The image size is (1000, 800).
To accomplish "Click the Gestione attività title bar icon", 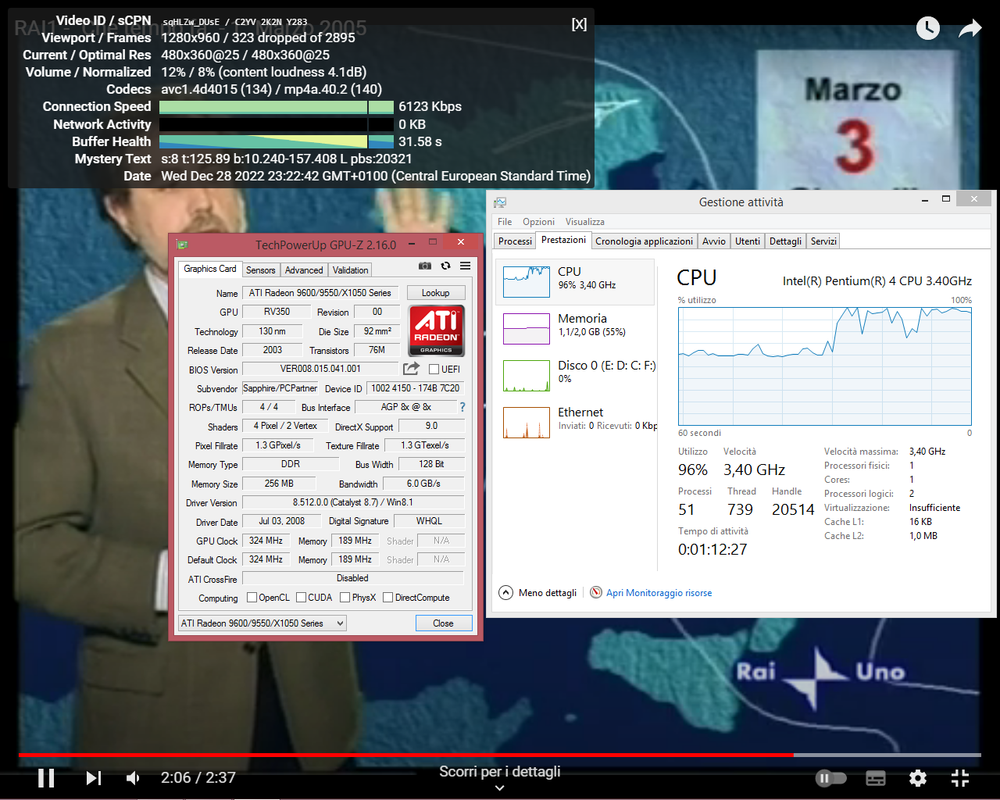I will [500, 202].
